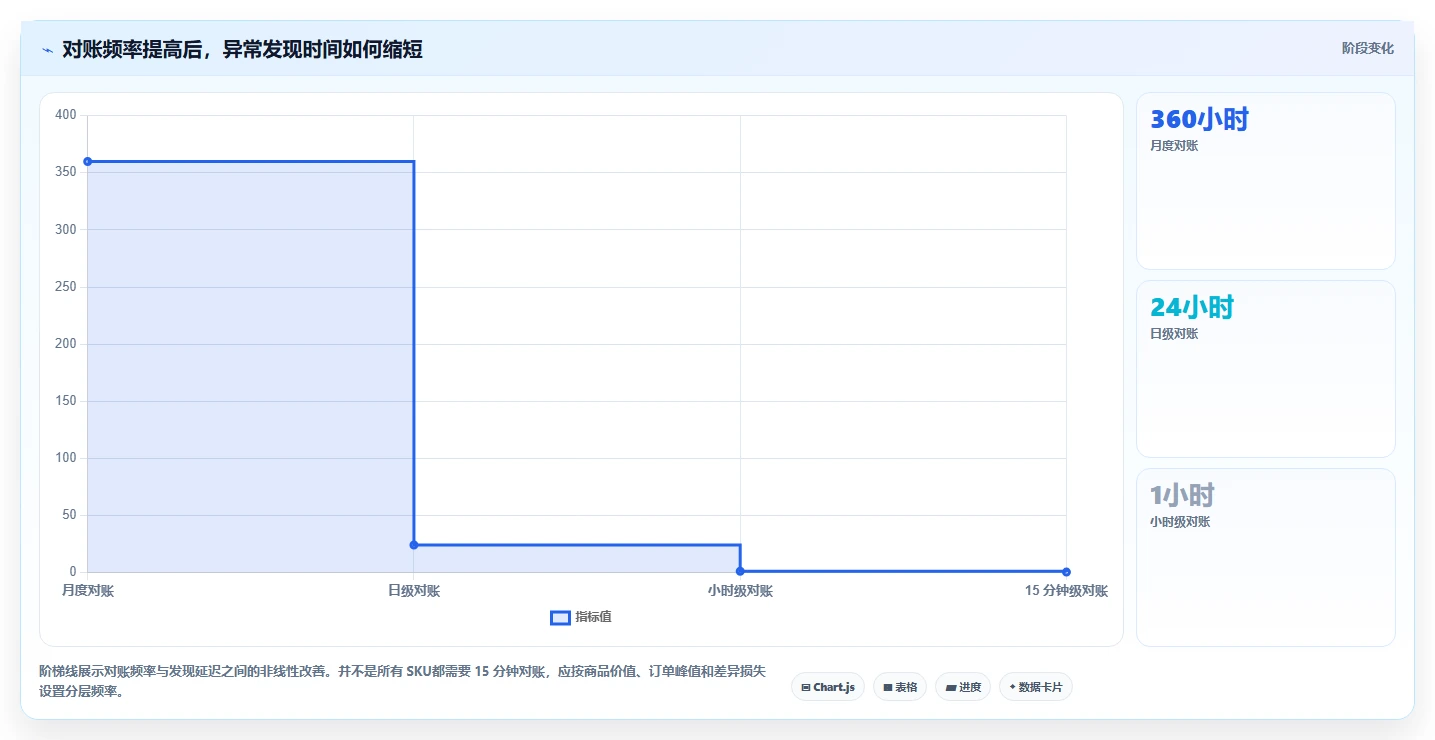The image size is (1435, 740).
Task: Click the 1小时 value text
Action: [1182, 496]
